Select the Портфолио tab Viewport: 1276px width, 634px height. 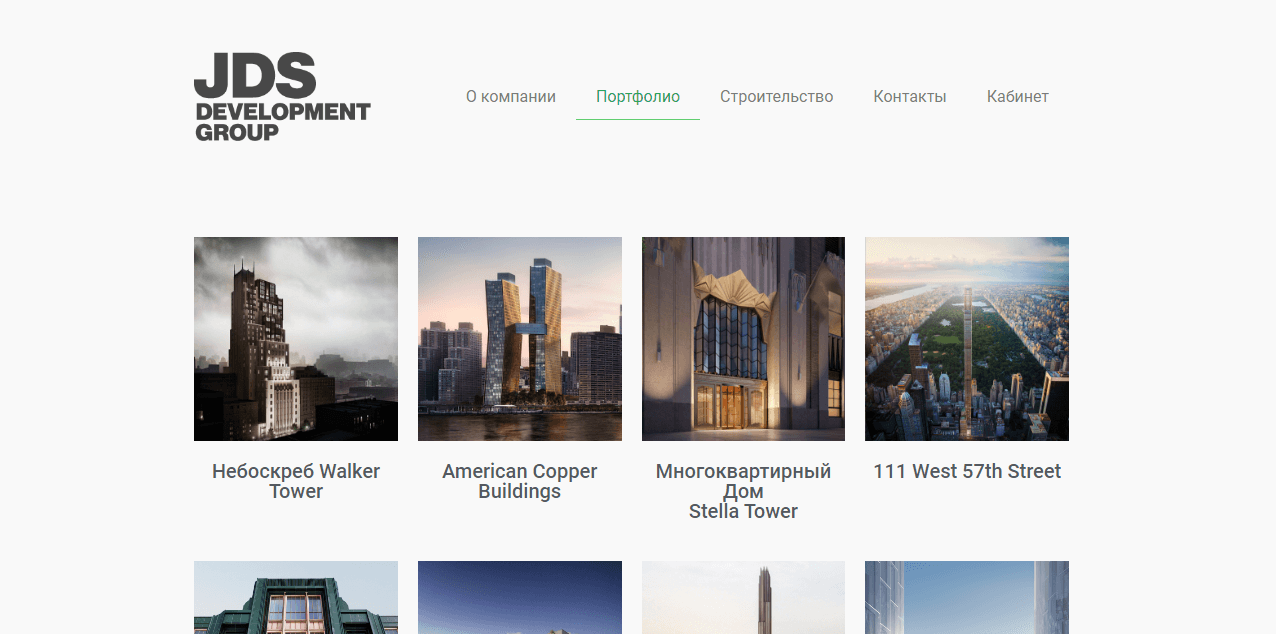click(x=637, y=97)
